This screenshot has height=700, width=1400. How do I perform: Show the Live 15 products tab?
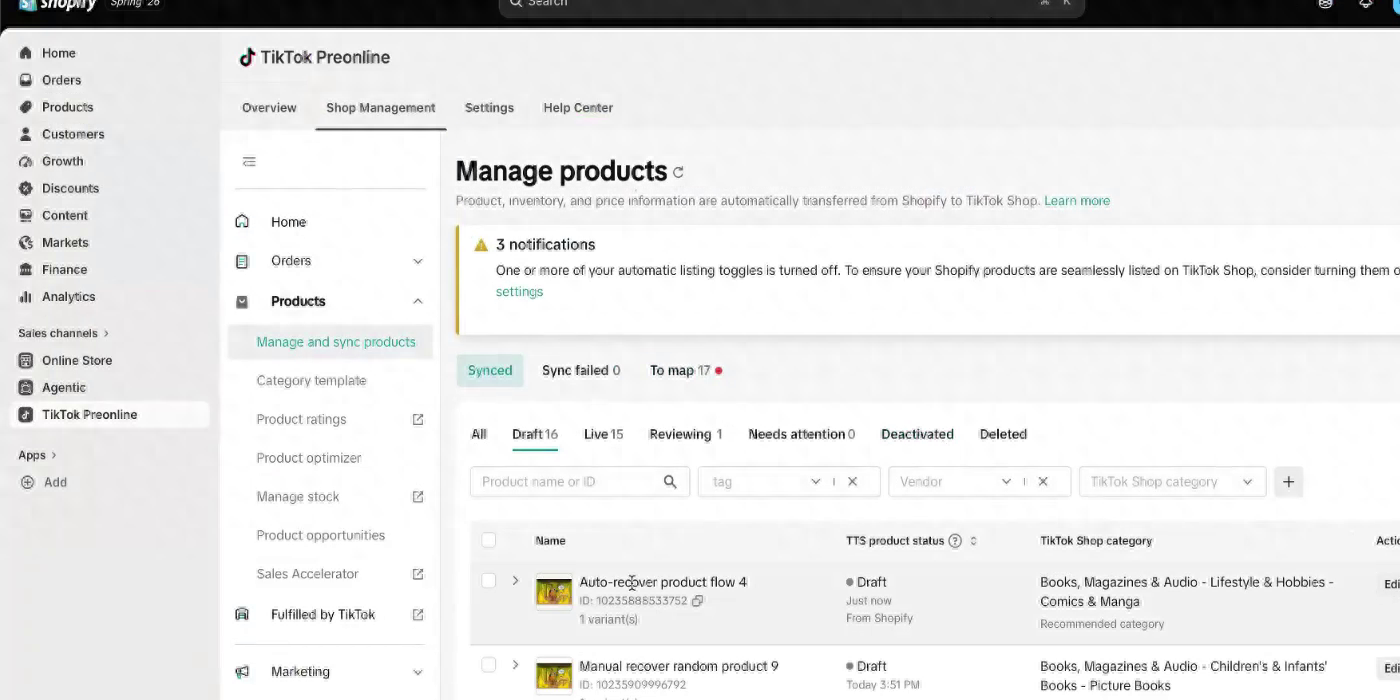tap(603, 434)
